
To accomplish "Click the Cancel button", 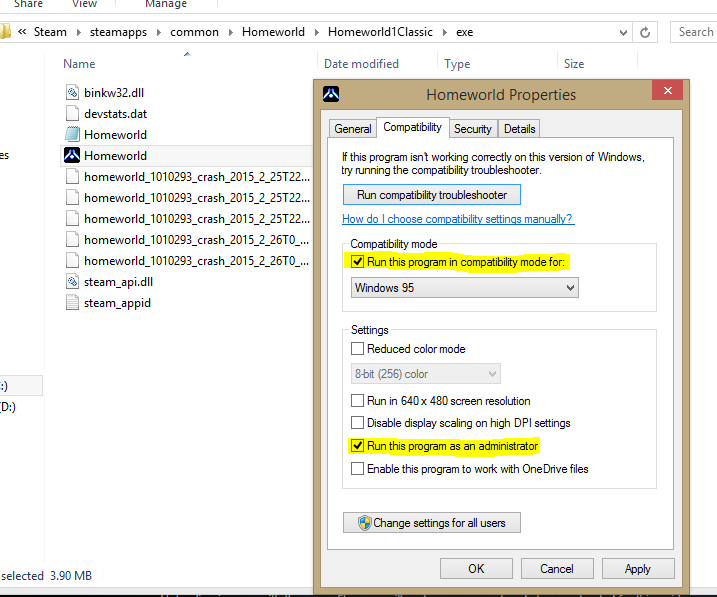I will coord(557,569).
